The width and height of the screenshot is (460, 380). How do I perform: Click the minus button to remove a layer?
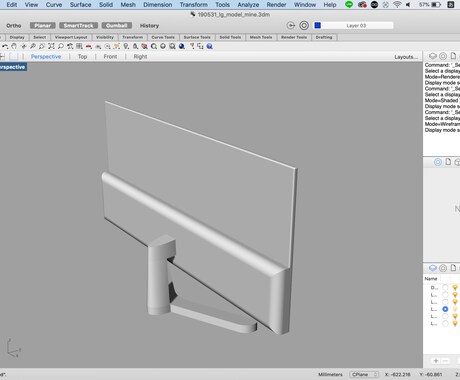click(446, 361)
